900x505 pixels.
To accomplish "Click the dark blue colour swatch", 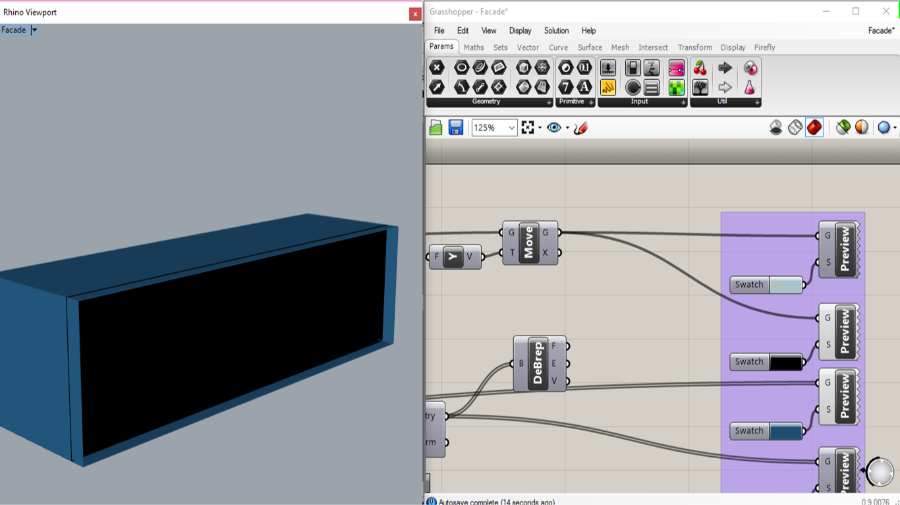I will [786, 431].
